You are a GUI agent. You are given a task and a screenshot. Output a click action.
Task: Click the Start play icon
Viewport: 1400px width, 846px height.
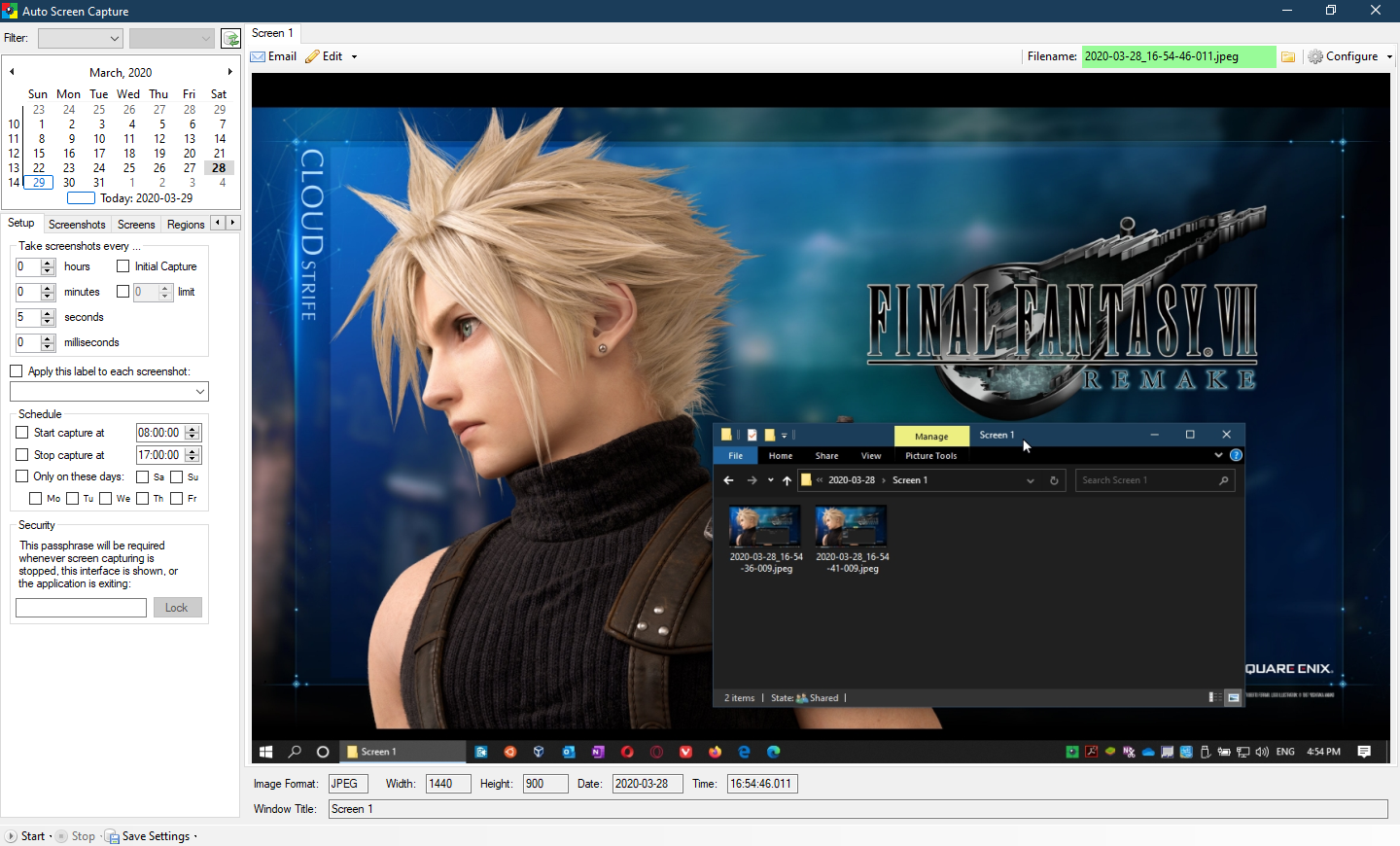click(11, 836)
